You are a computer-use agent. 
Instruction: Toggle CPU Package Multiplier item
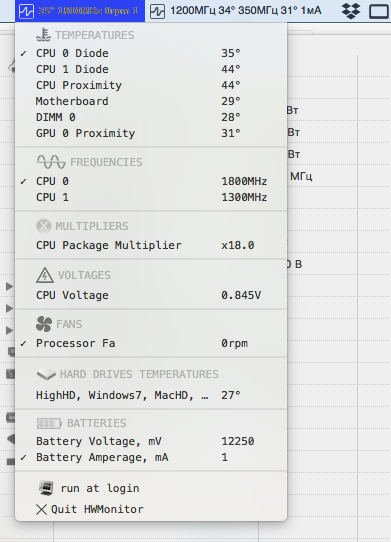coord(151,245)
